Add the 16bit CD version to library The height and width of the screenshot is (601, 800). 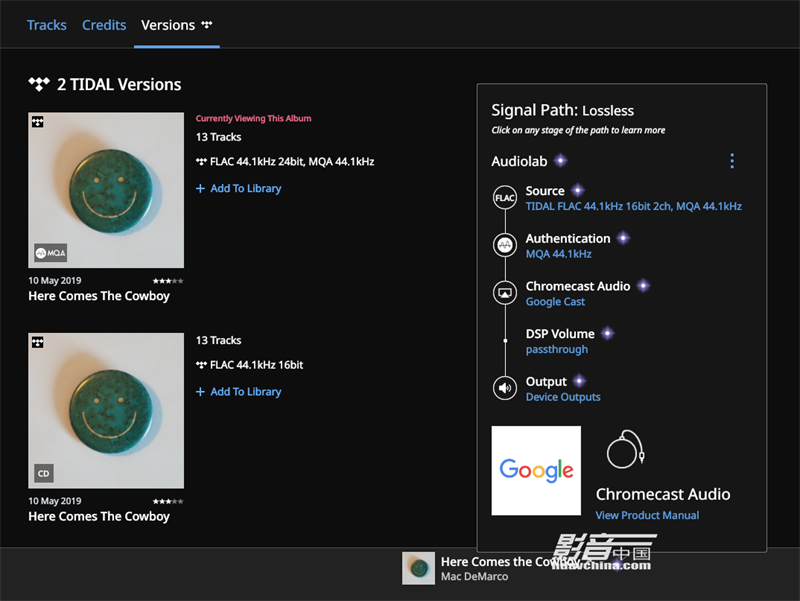coord(239,392)
